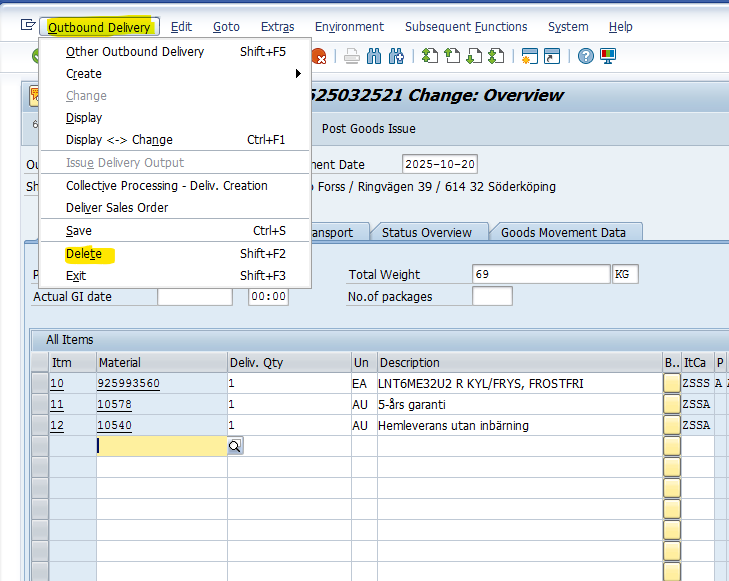
Task: Open search help for empty Material cell
Action: click(x=235, y=446)
